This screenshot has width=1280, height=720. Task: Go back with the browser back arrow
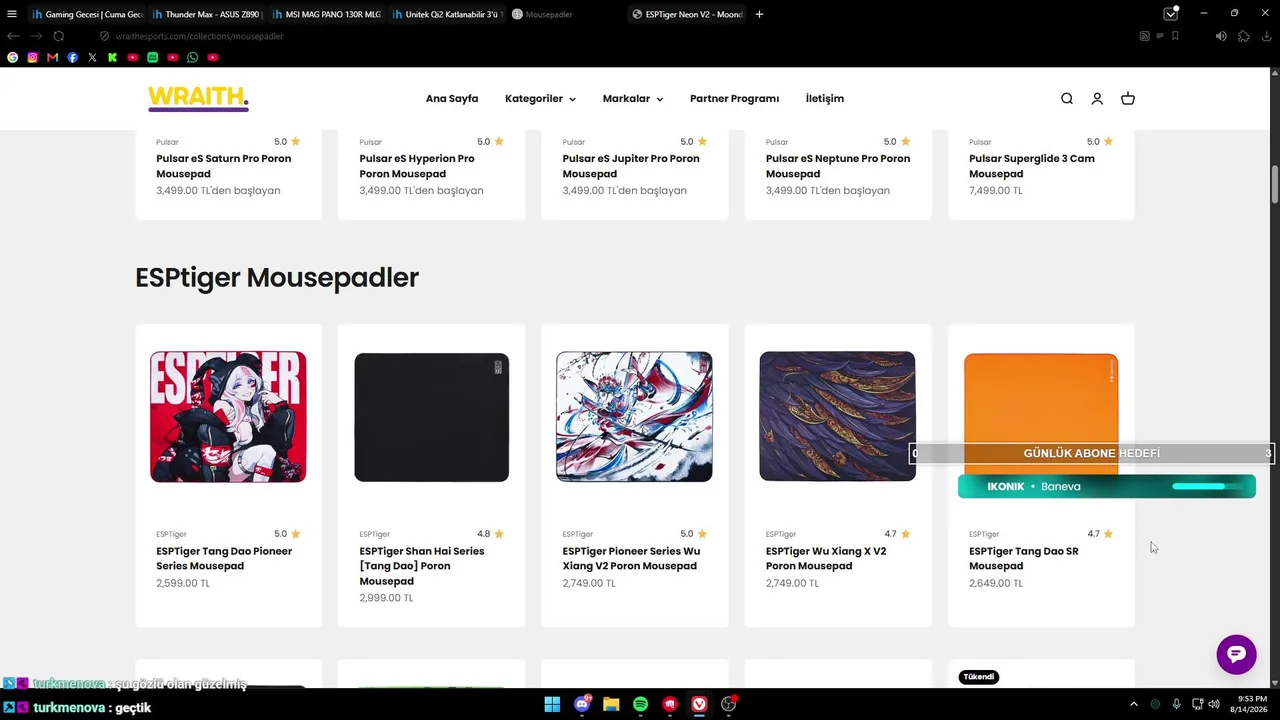tap(13, 36)
